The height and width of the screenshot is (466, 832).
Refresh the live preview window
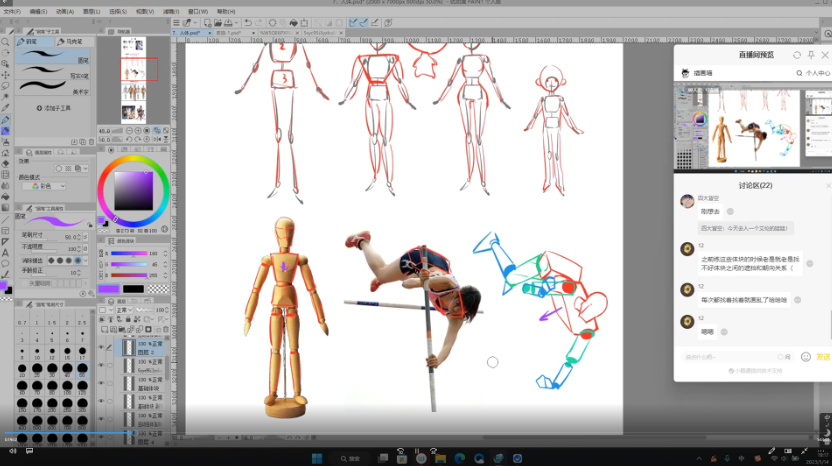(x=796, y=55)
